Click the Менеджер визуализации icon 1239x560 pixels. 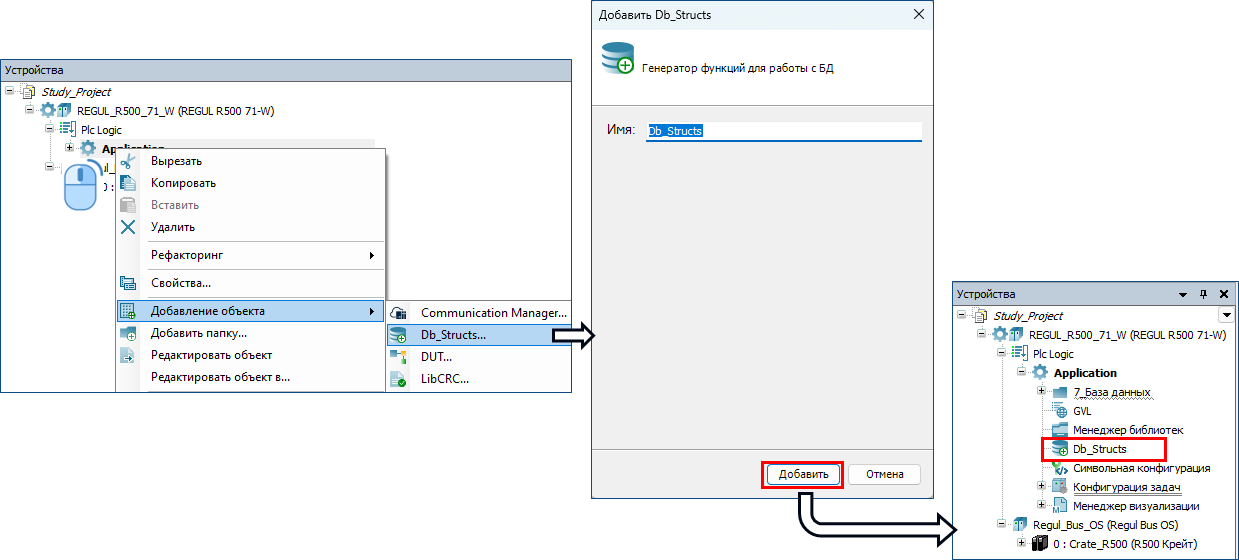click(x=1060, y=506)
